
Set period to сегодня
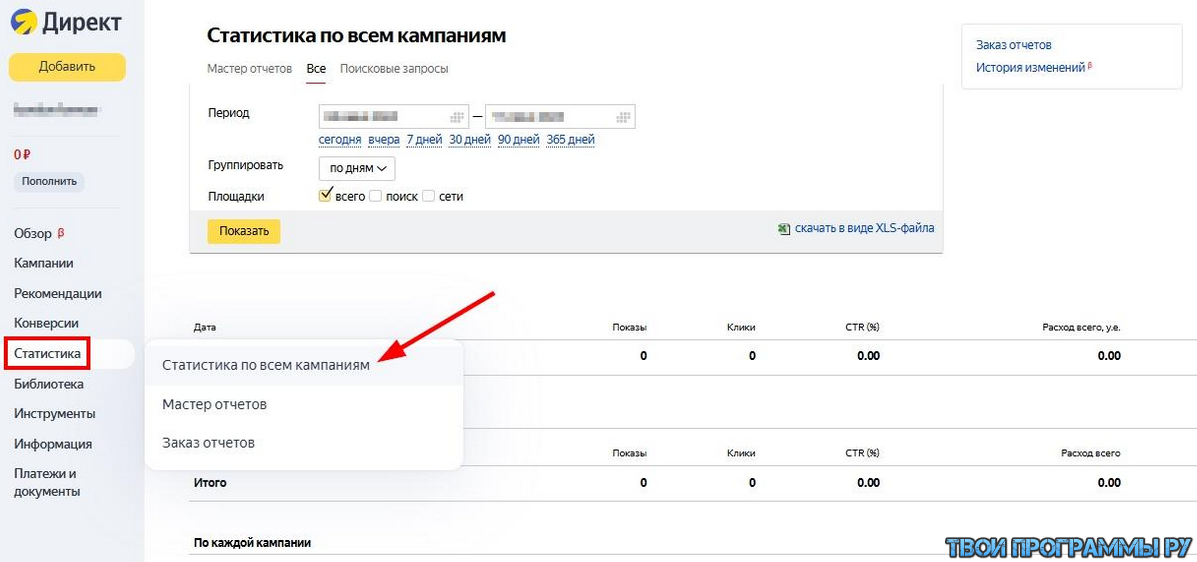tap(340, 140)
